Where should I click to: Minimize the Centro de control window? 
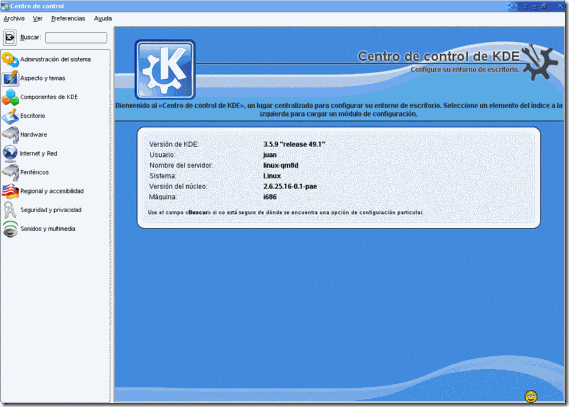tap(535, 6)
